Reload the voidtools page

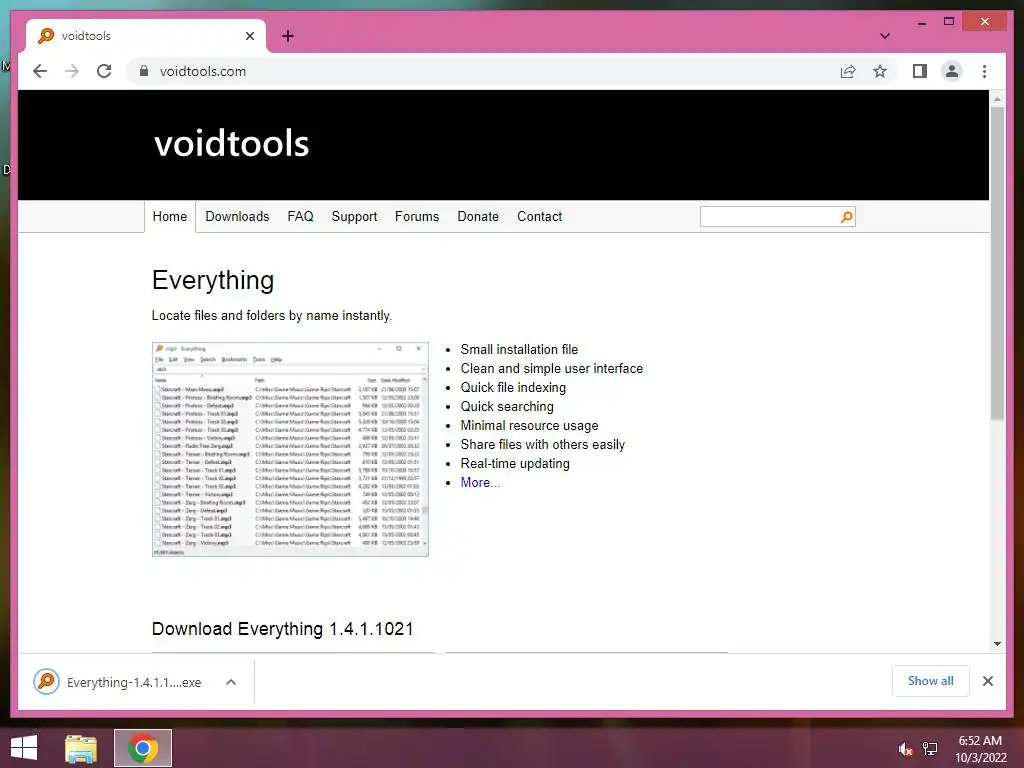coord(104,71)
